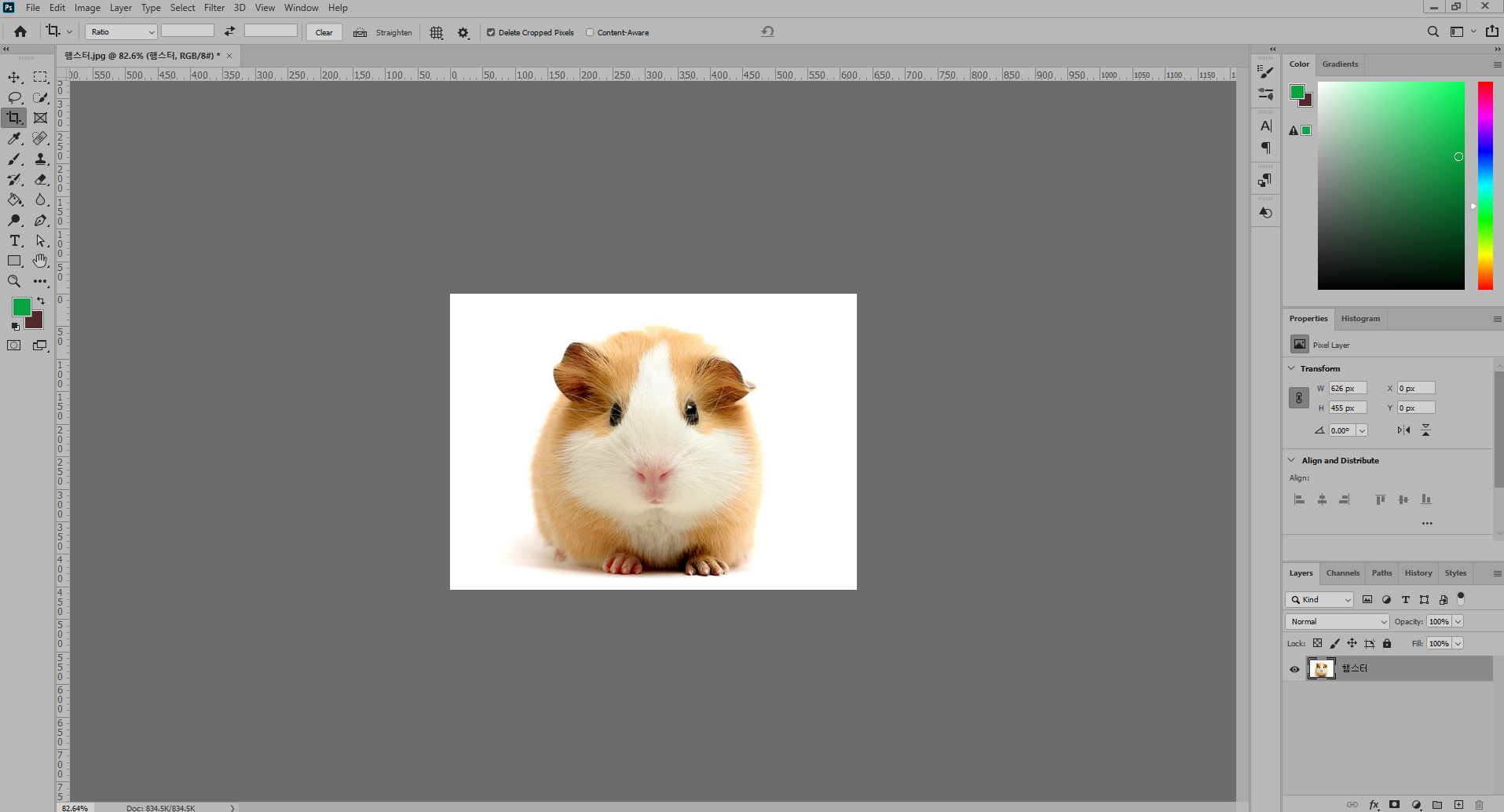Select the Move tool
This screenshot has height=812, width=1504.
point(14,77)
